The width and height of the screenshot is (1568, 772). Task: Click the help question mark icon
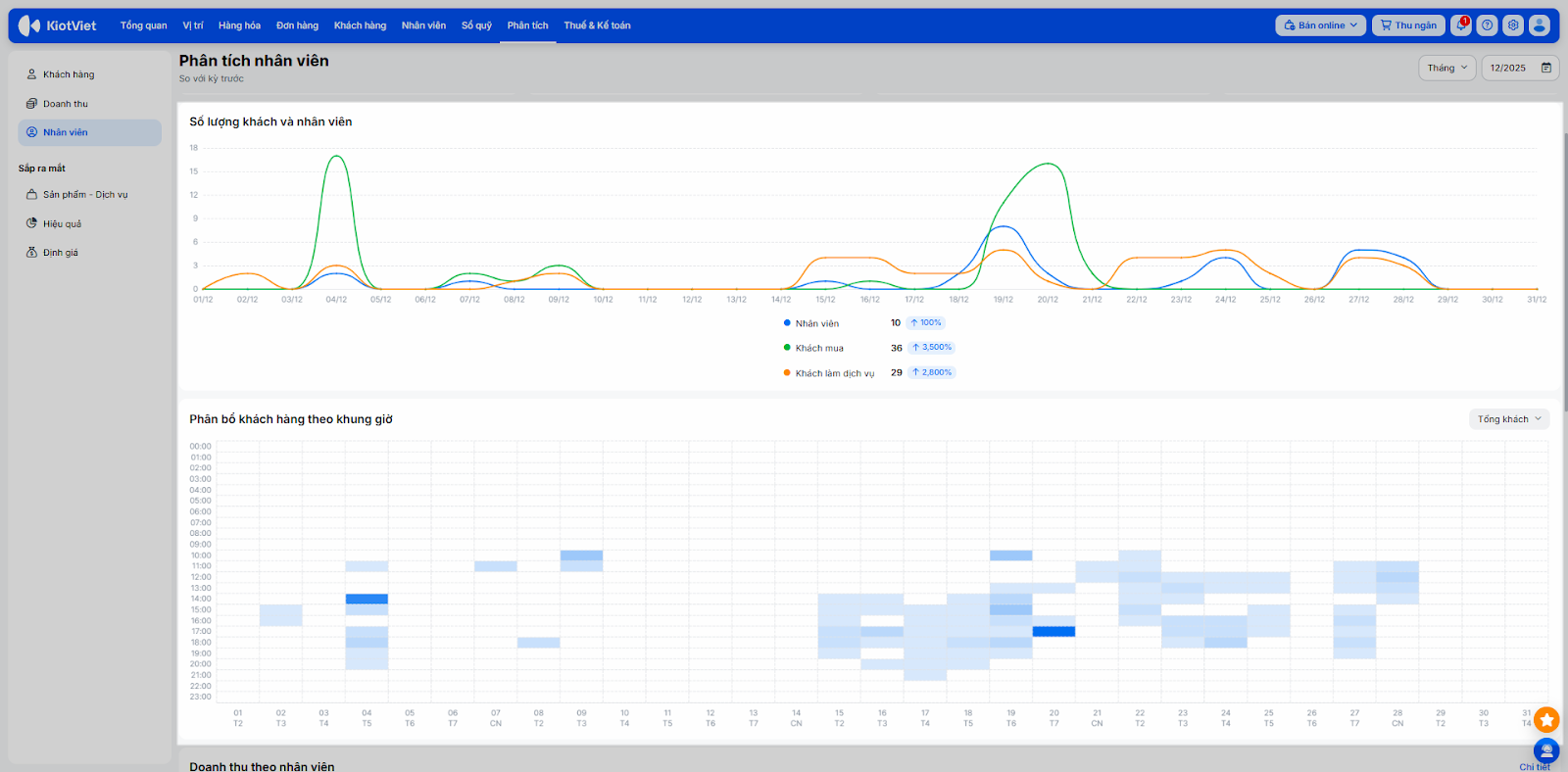click(1488, 25)
